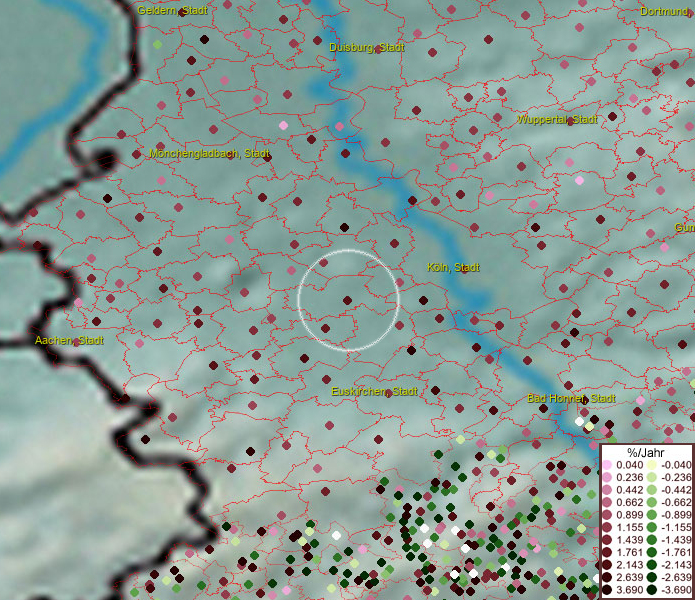Click the 1.439 legend value text

629,540
